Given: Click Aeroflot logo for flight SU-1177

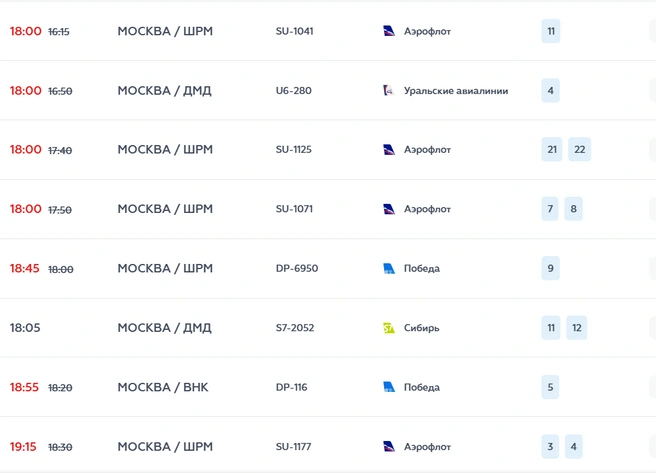Looking at the screenshot, I should [389, 446].
